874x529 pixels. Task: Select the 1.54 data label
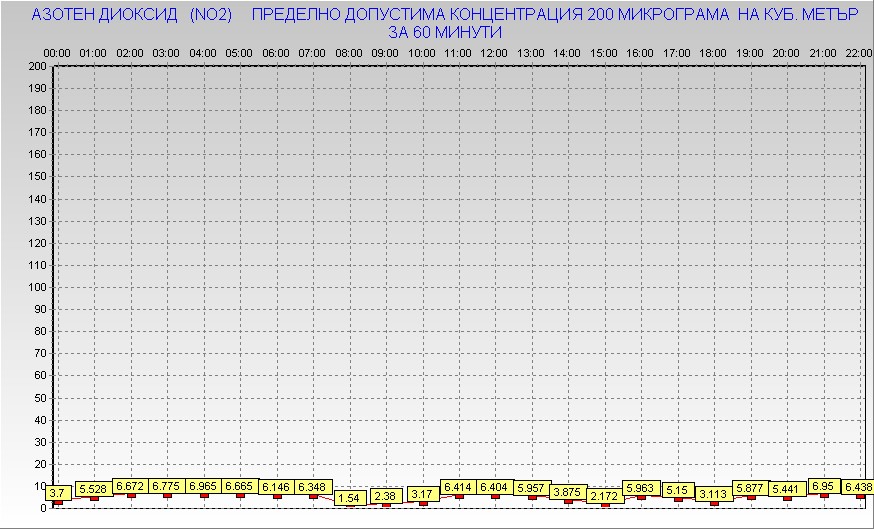pos(349,498)
